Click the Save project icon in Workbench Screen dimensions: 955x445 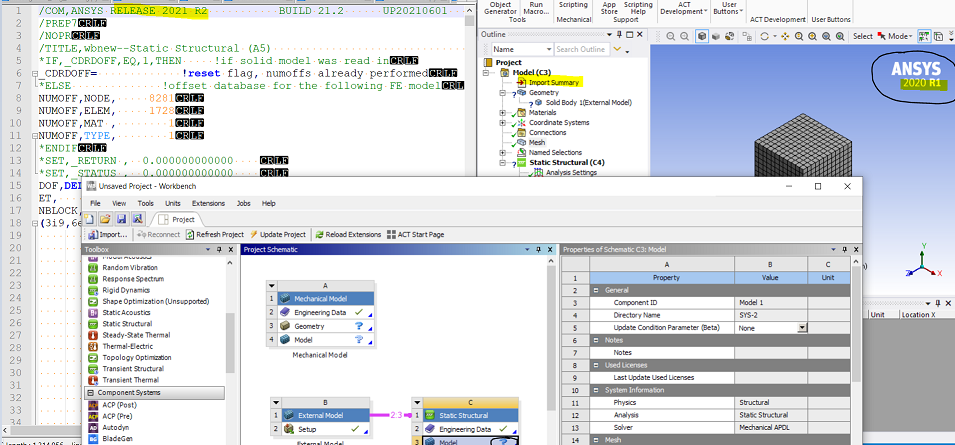(119, 218)
